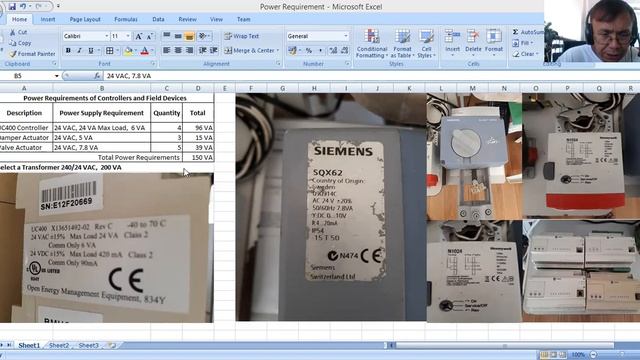This screenshot has width=640, height=360.
Task: Toggle Underline formatting
Action: coord(91,51)
